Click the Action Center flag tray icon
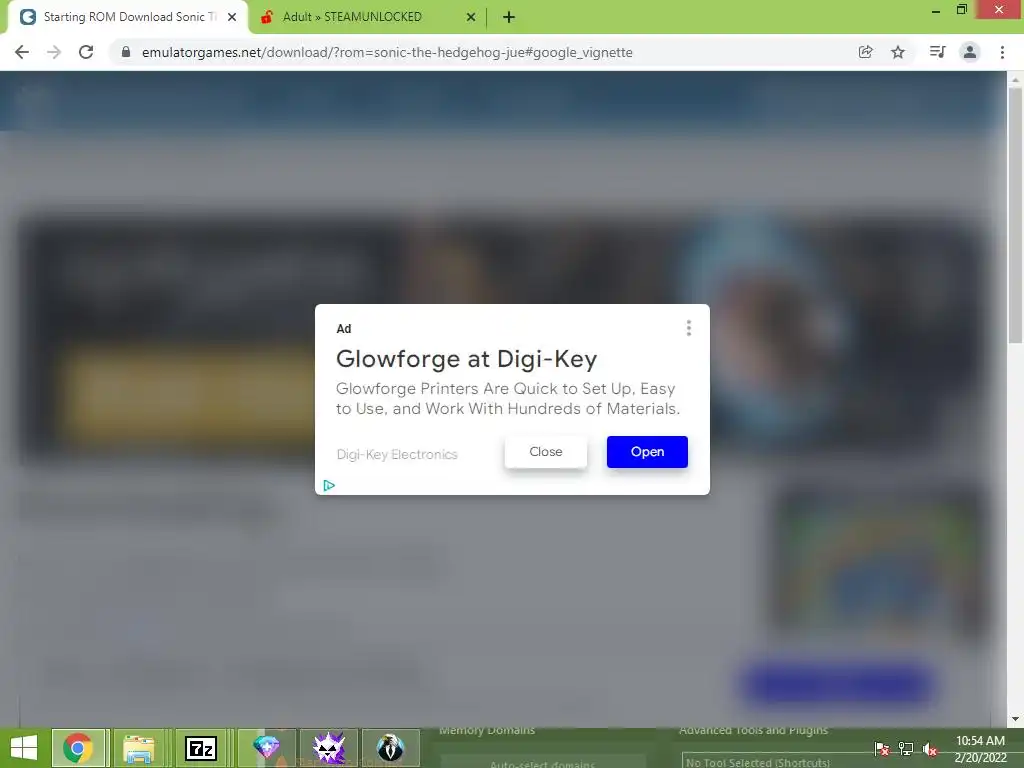Viewport: 1024px width, 768px height. click(882, 748)
